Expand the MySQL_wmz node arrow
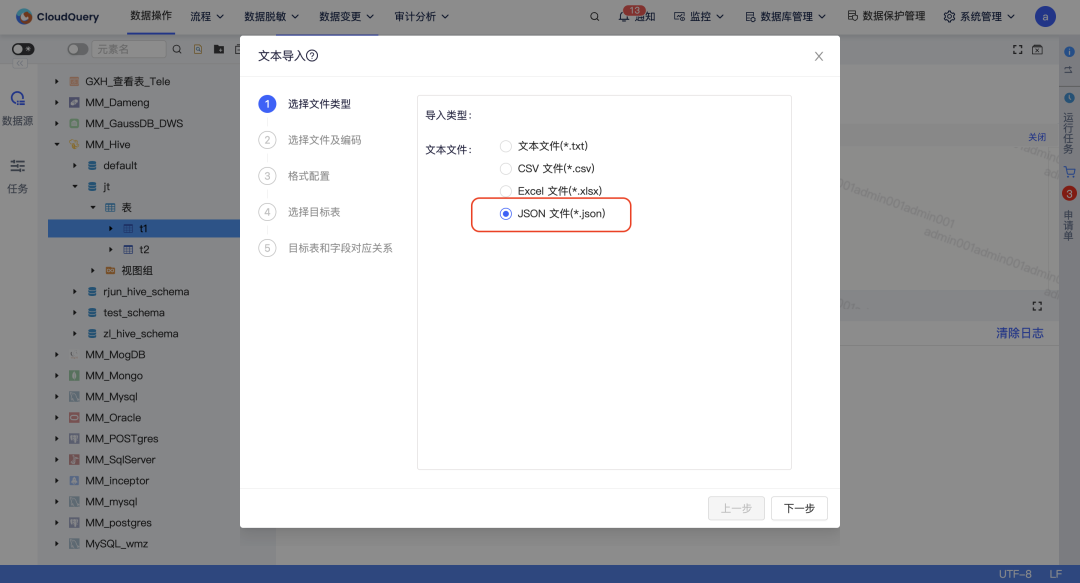The image size is (1080, 583). [x=56, y=544]
